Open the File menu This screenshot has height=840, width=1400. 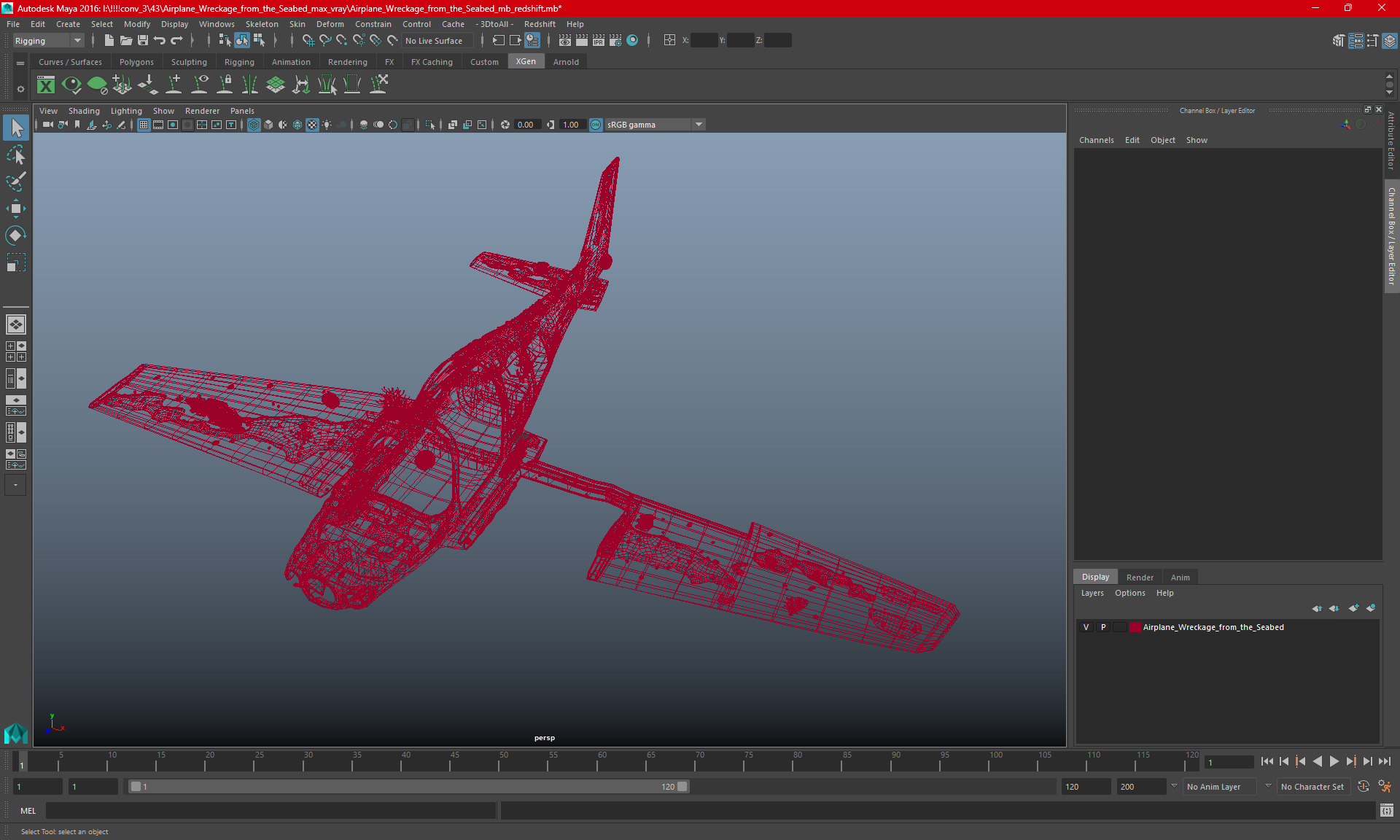click(13, 24)
